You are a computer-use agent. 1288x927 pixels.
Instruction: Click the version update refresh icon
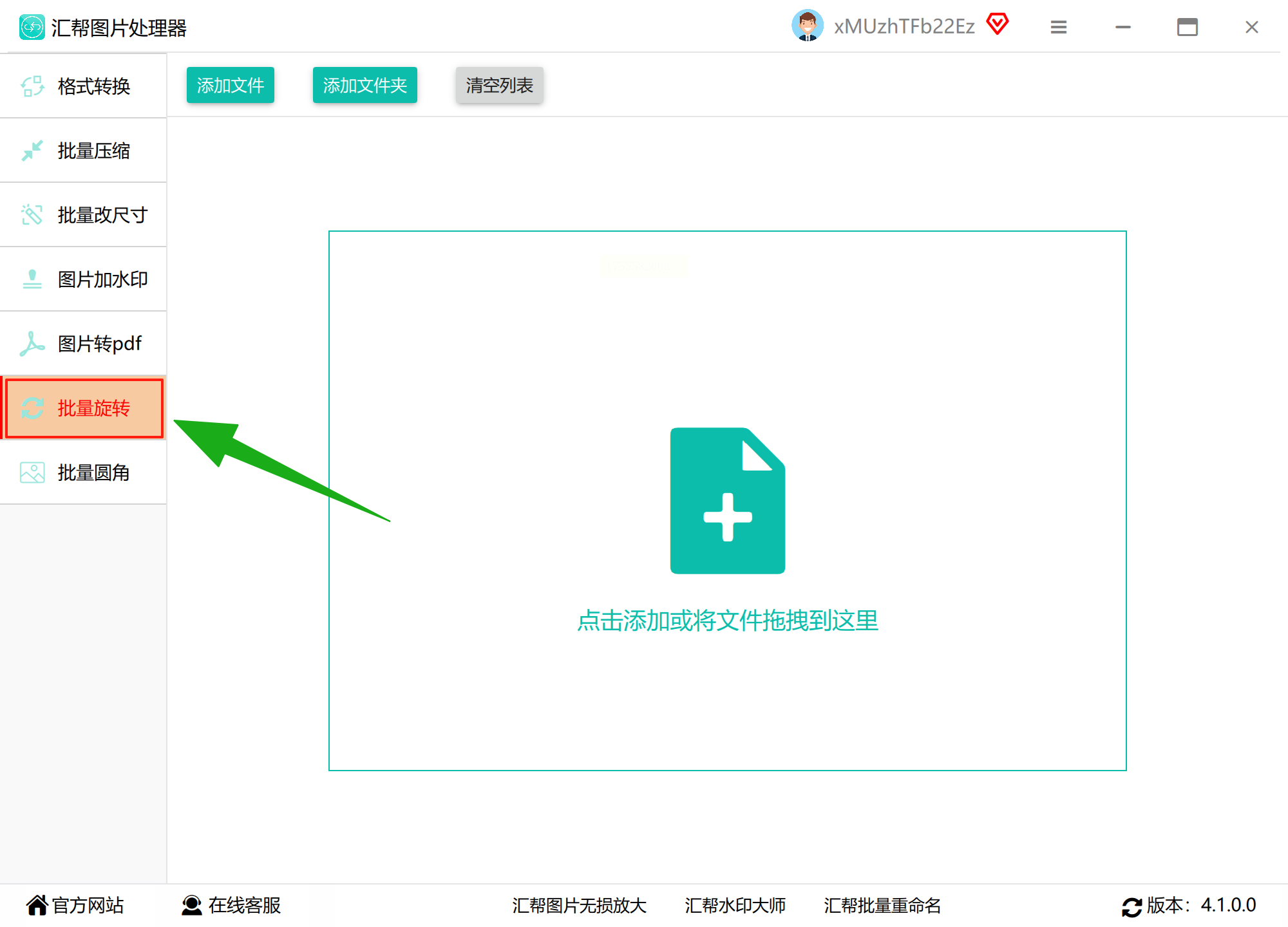[x=1132, y=906]
